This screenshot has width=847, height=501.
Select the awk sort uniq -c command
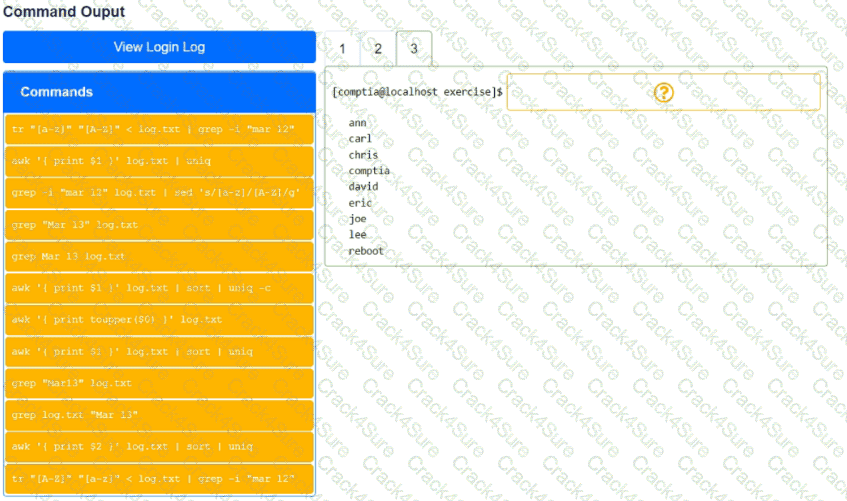click(x=159, y=288)
